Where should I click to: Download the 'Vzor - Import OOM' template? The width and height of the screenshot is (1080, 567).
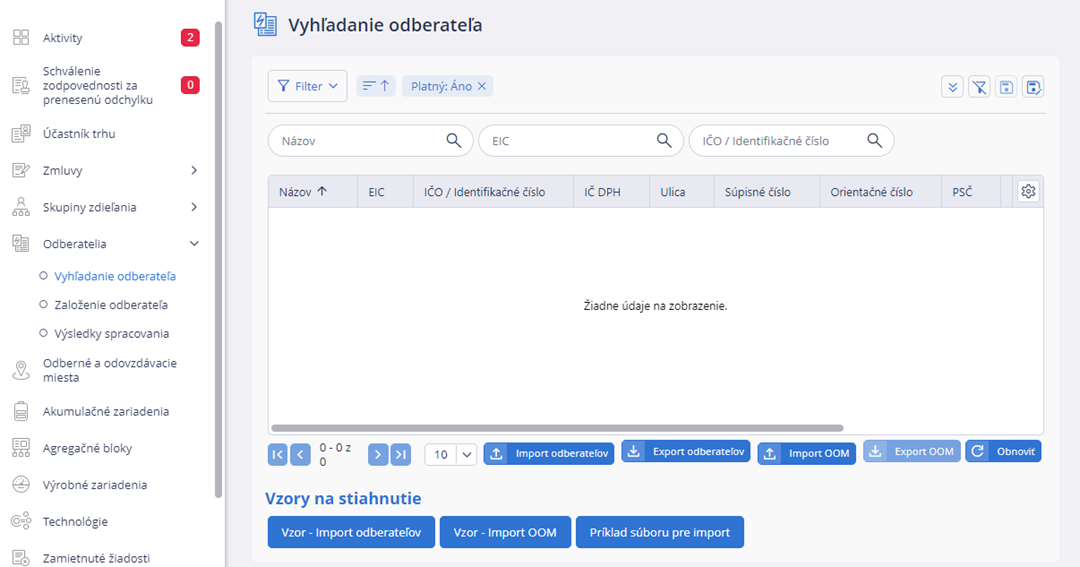click(505, 532)
